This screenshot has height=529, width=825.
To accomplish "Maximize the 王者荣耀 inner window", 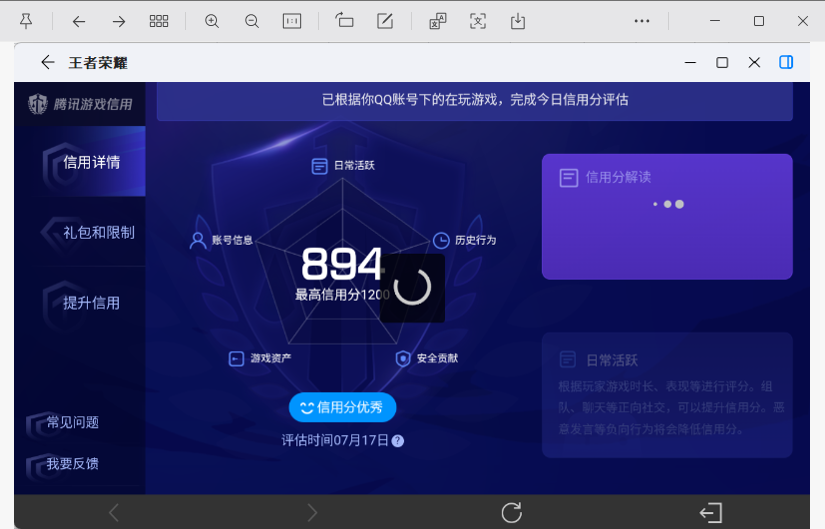I will click(x=722, y=62).
